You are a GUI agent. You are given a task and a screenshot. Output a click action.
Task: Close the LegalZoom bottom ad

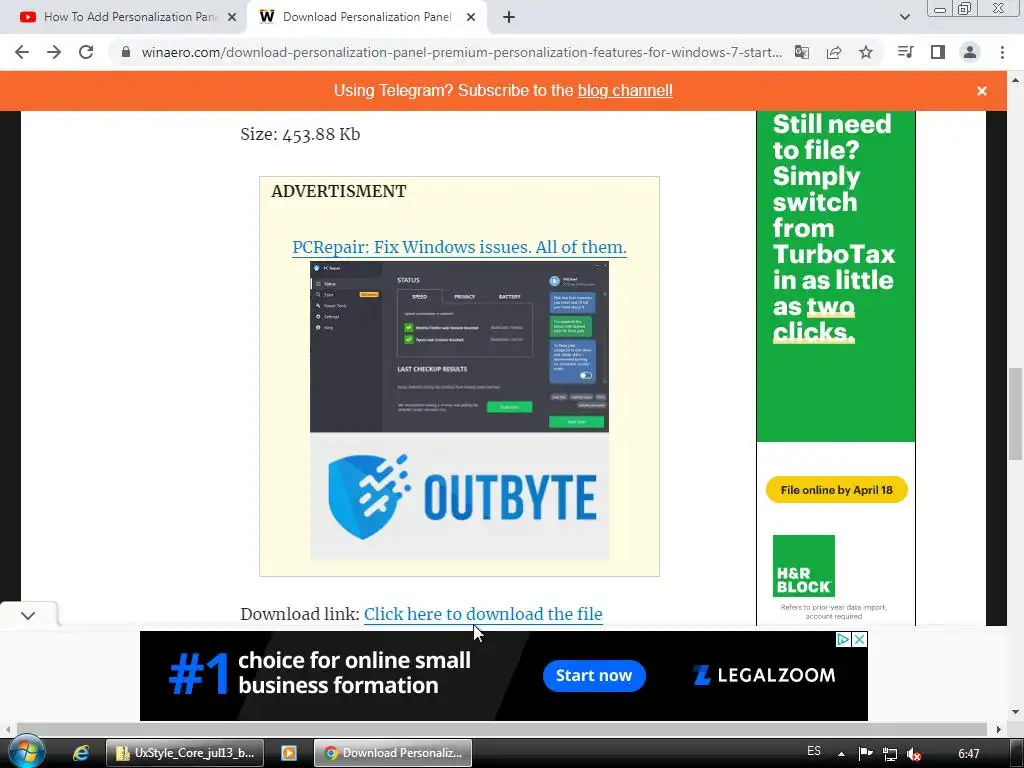860,639
